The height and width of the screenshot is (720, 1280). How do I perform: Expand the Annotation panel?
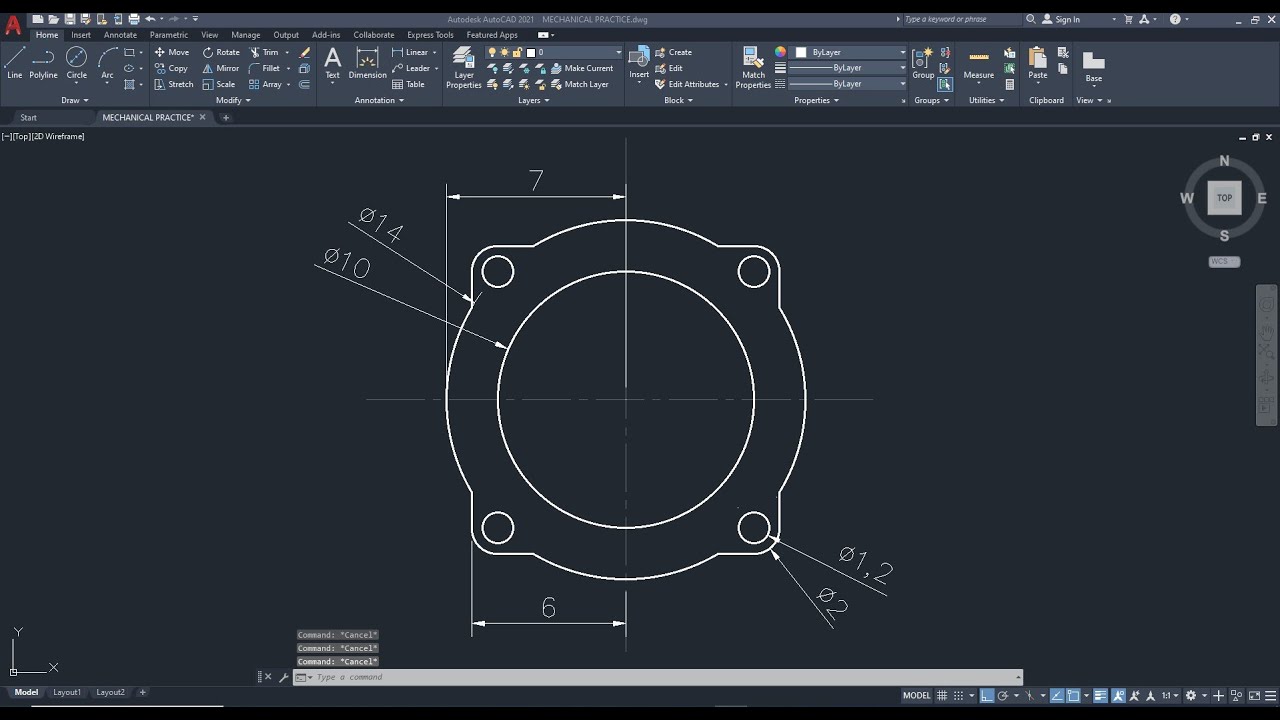(379, 100)
